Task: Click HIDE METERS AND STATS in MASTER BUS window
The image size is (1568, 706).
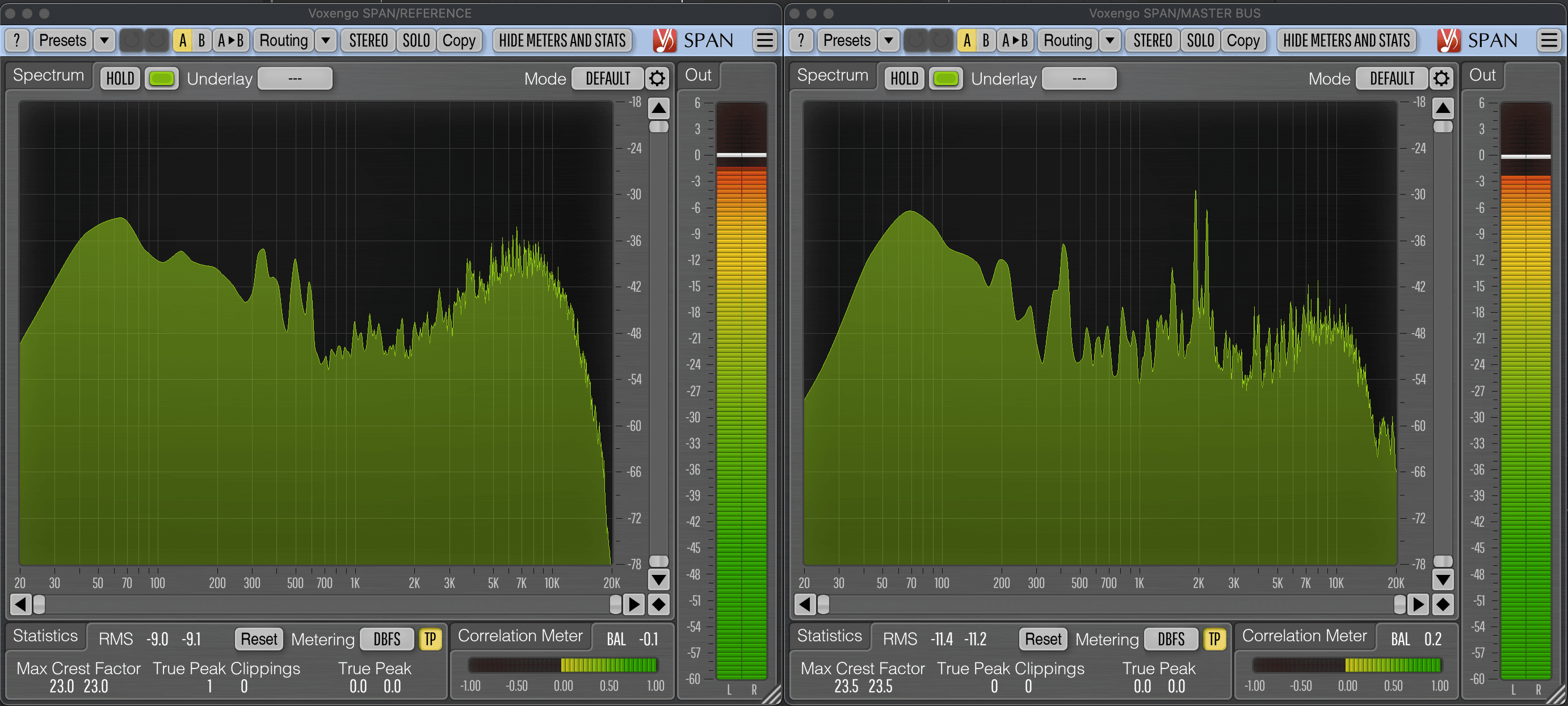Action: point(1347,41)
